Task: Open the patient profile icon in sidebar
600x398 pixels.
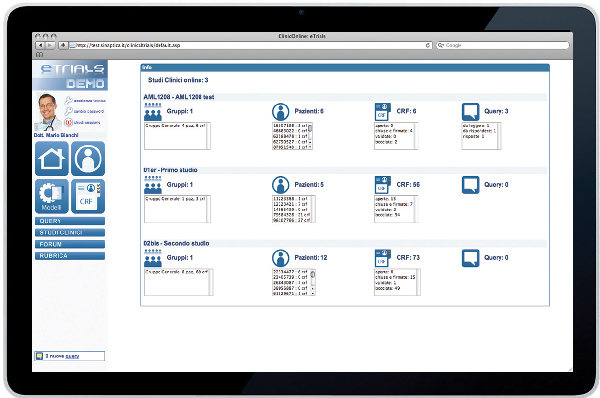Action: click(x=88, y=158)
